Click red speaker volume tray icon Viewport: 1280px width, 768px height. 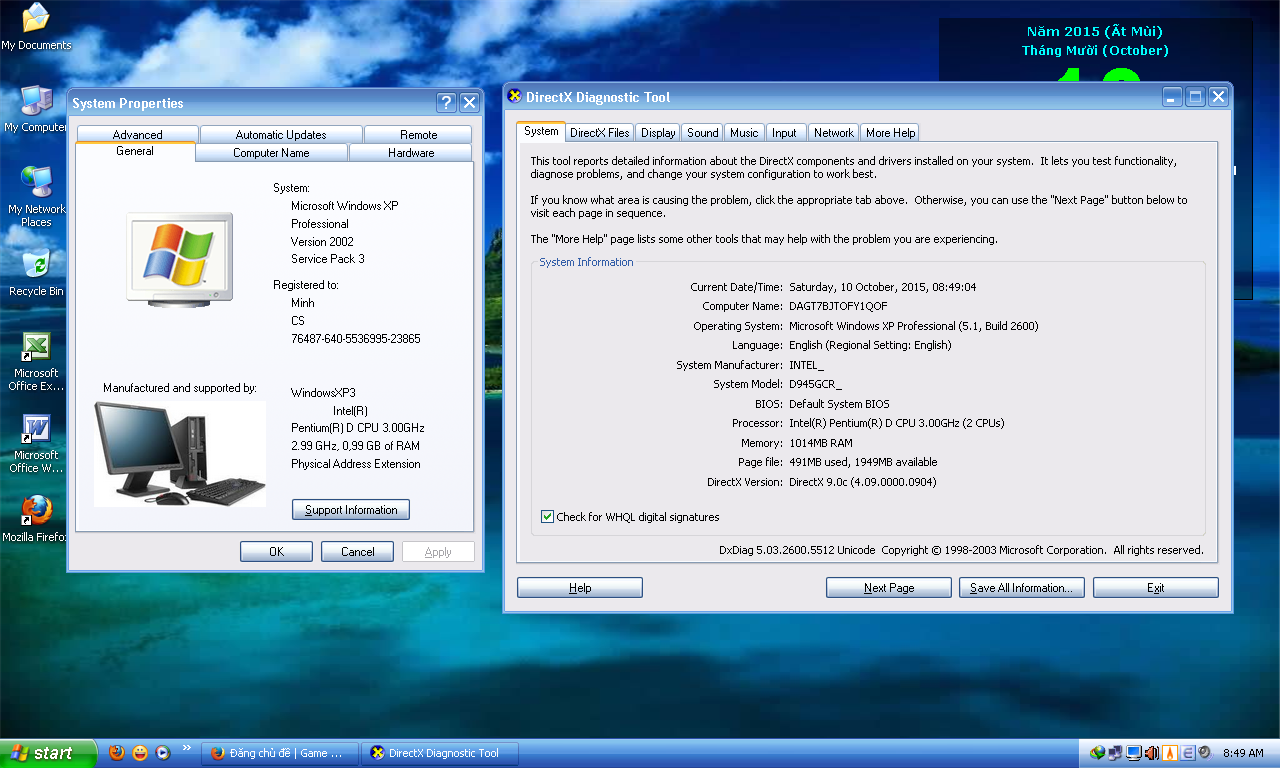(1151, 753)
